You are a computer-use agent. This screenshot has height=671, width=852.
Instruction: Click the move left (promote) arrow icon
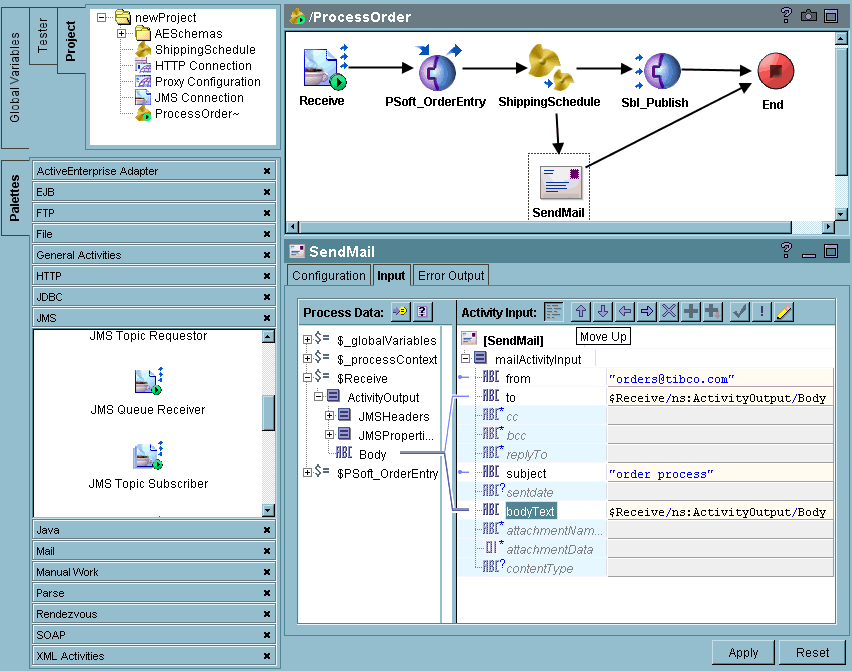(x=625, y=311)
